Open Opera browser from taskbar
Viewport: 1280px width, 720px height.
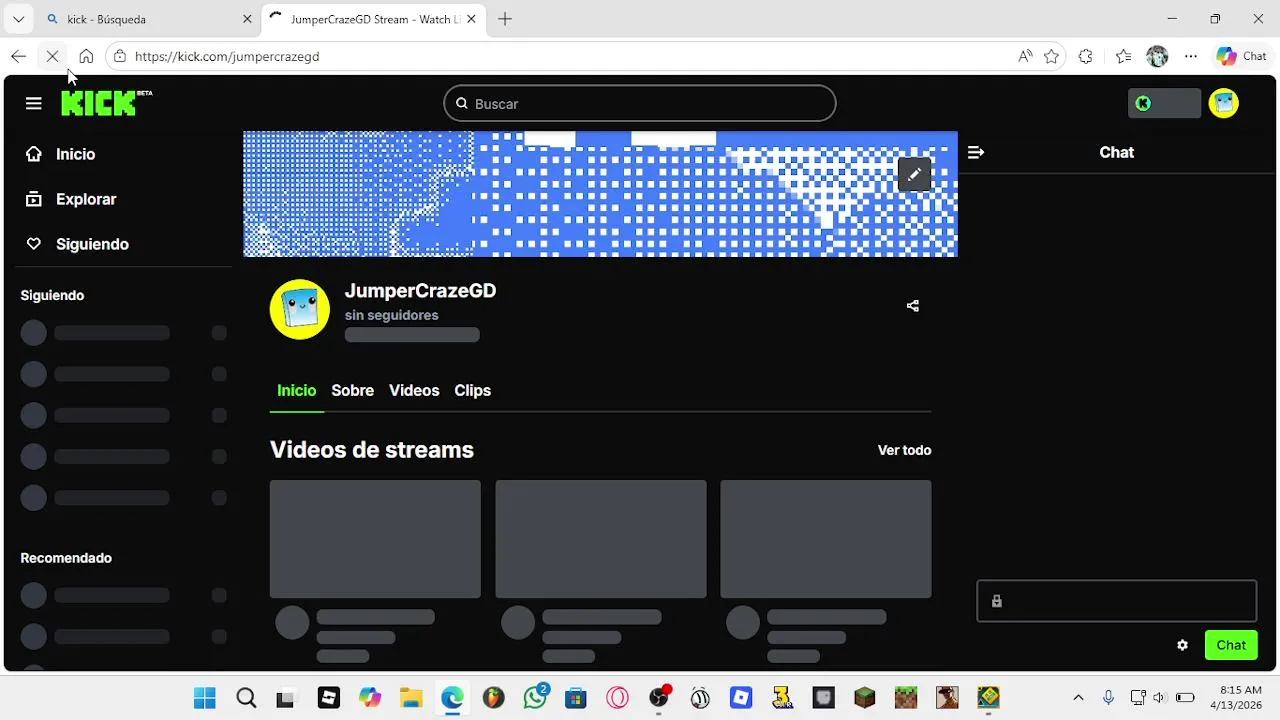617,697
